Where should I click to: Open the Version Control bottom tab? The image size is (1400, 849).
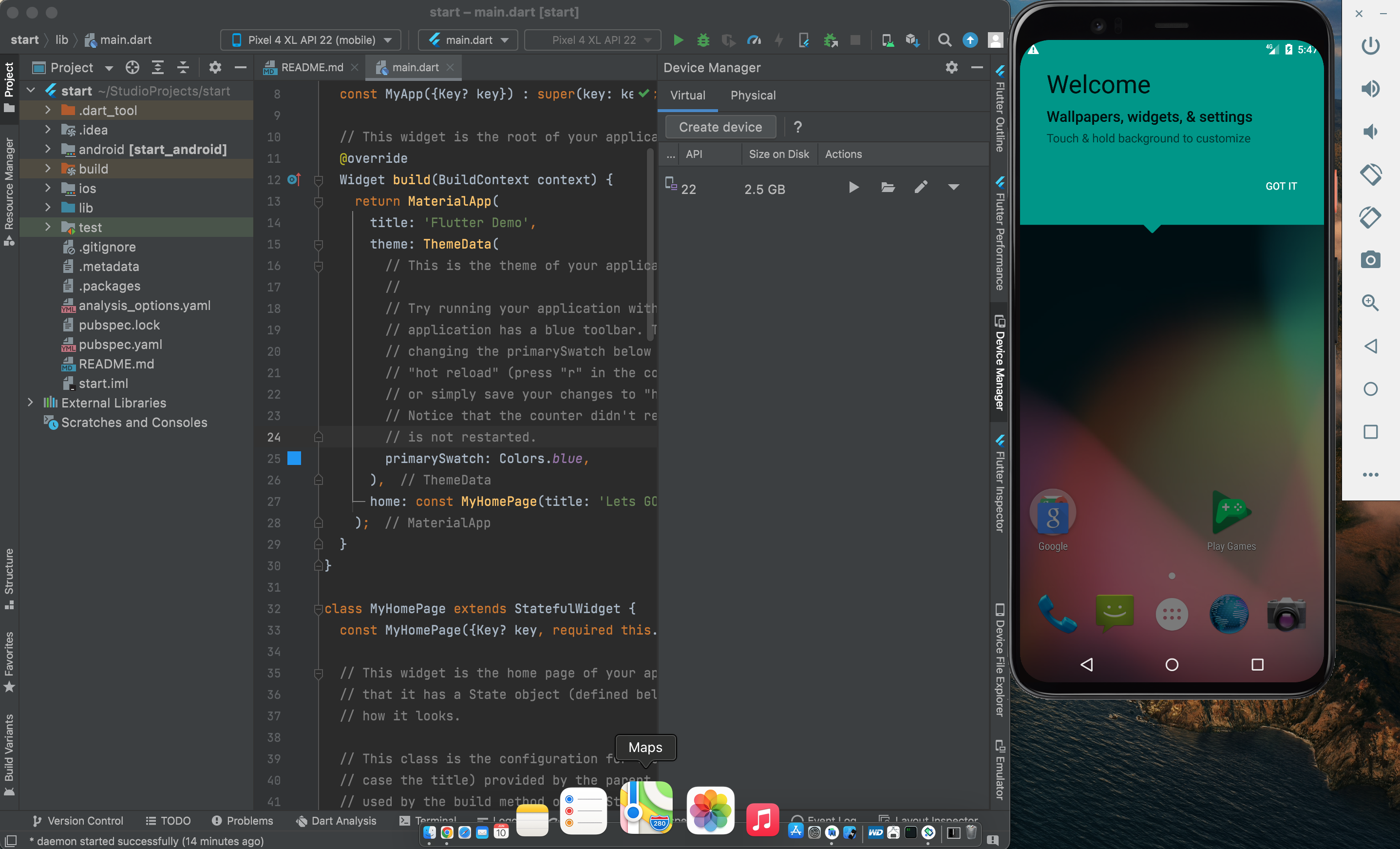click(78, 821)
